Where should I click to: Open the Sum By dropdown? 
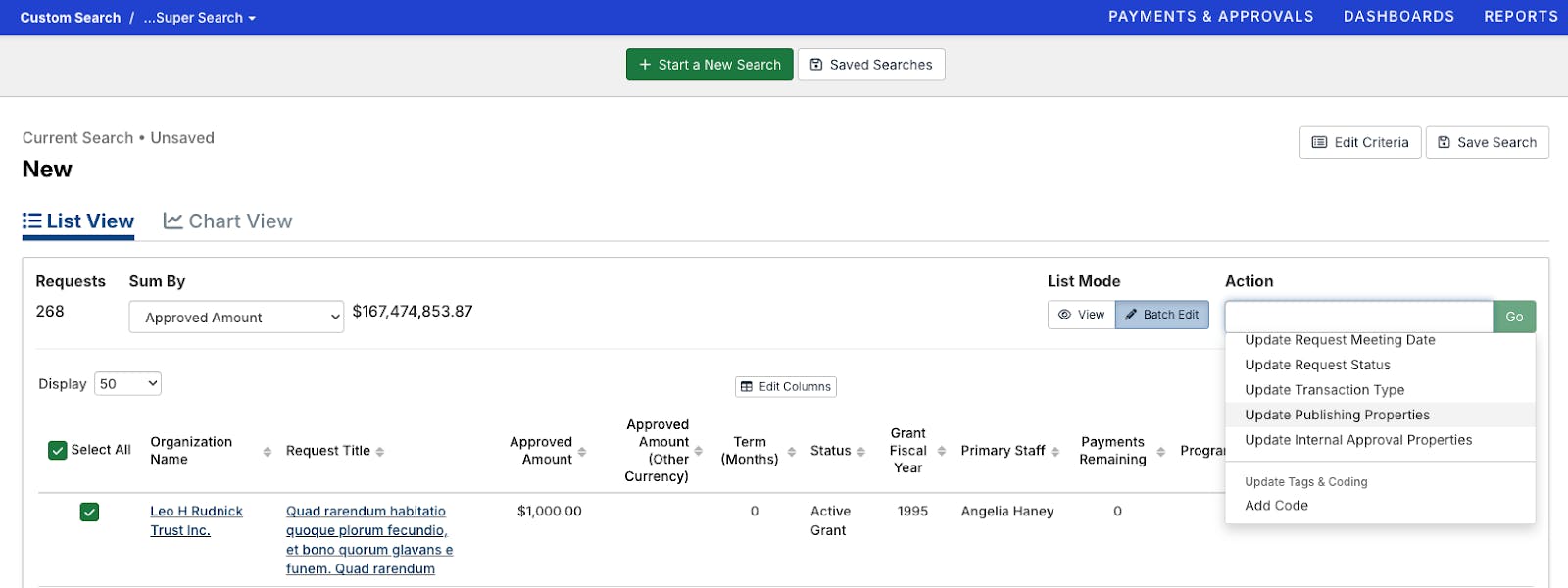point(236,318)
